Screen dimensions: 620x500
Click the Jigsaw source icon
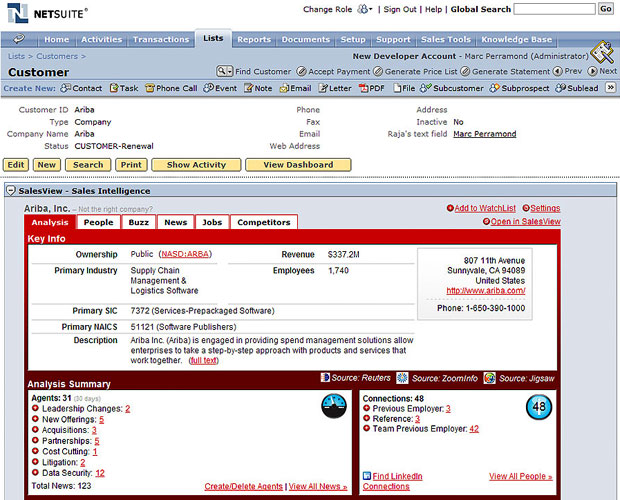click(490, 378)
